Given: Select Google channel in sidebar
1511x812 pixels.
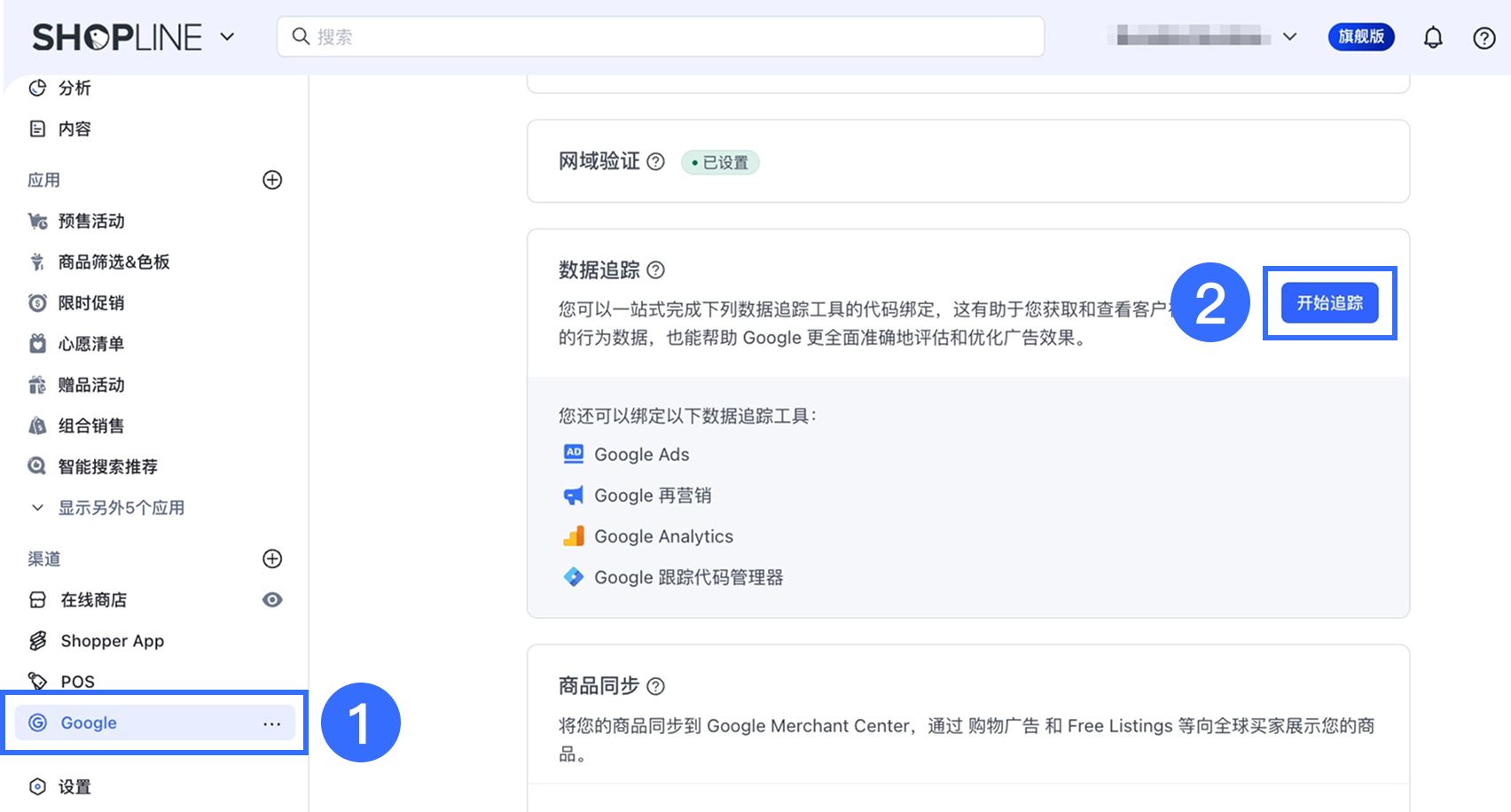Looking at the screenshot, I should (x=89, y=723).
